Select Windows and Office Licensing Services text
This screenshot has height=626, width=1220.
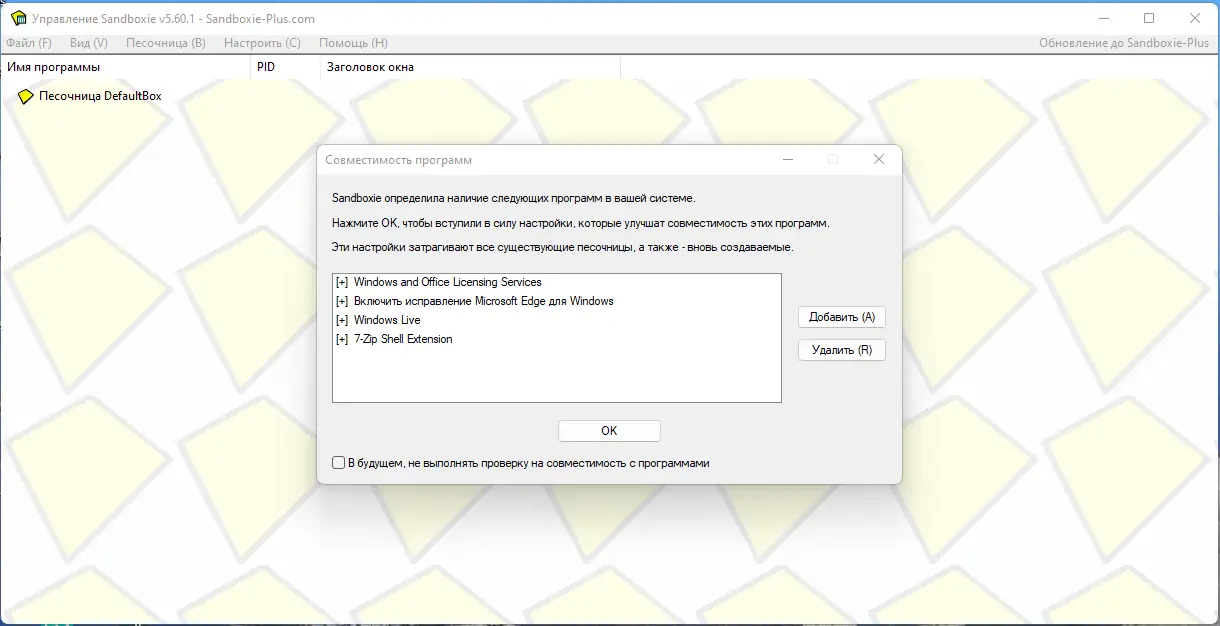click(x=447, y=283)
